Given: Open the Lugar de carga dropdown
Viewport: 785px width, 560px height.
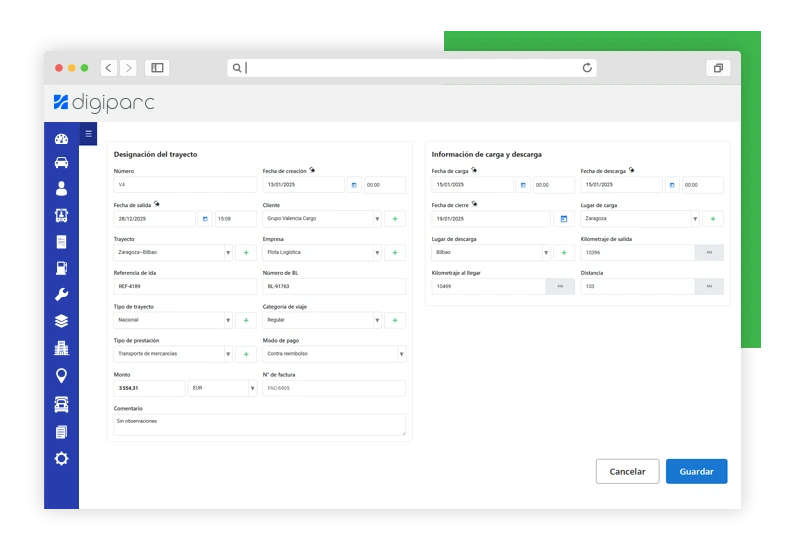Looking at the screenshot, I should [695, 219].
